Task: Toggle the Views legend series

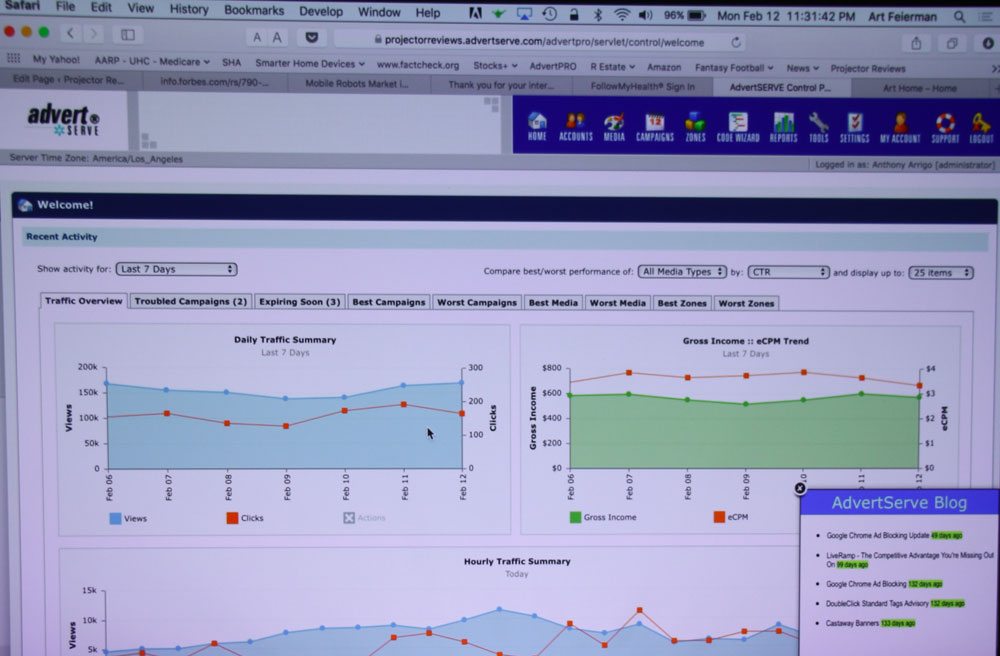Action: (x=128, y=518)
